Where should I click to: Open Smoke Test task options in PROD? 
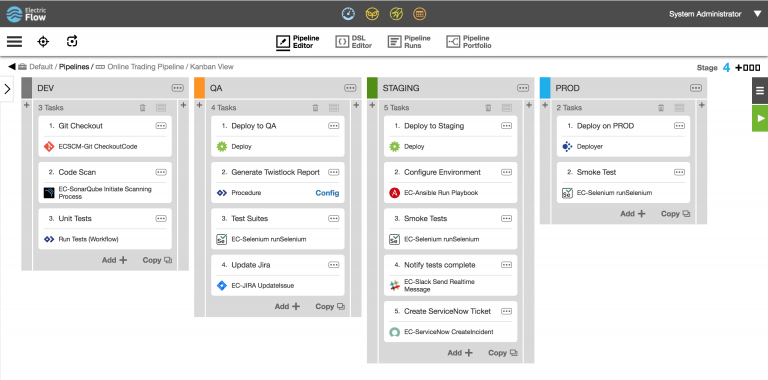click(x=679, y=172)
